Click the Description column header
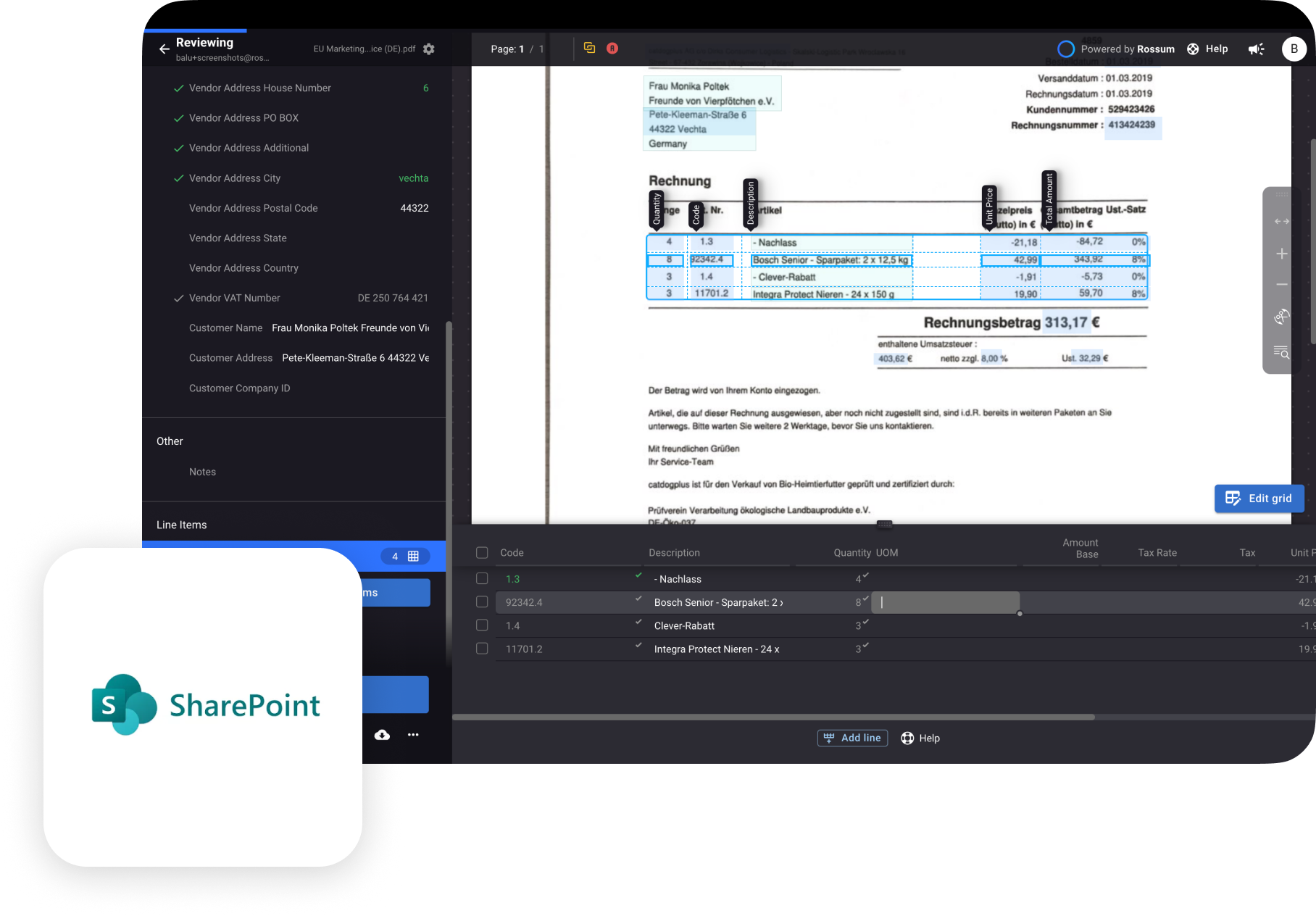The height and width of the screenshot is (916, 1316). click(674, 553)
